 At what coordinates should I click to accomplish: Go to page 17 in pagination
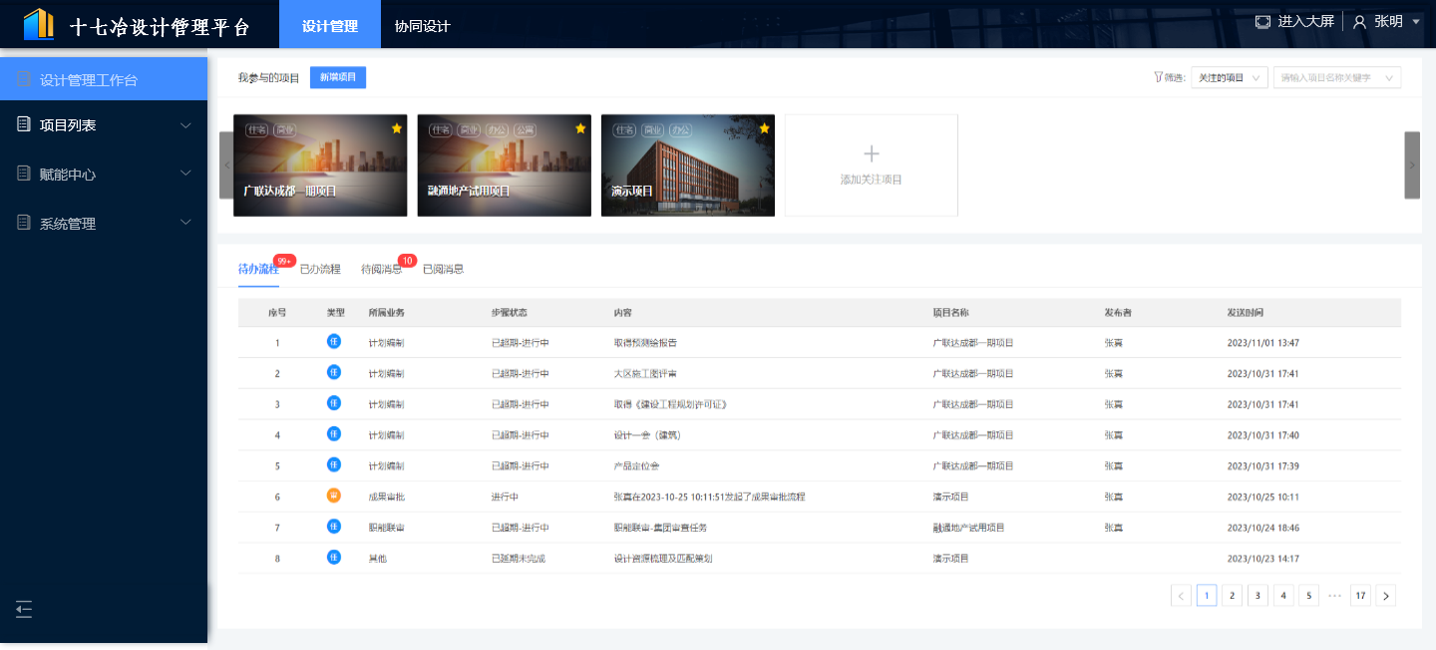click(1360, 596)
